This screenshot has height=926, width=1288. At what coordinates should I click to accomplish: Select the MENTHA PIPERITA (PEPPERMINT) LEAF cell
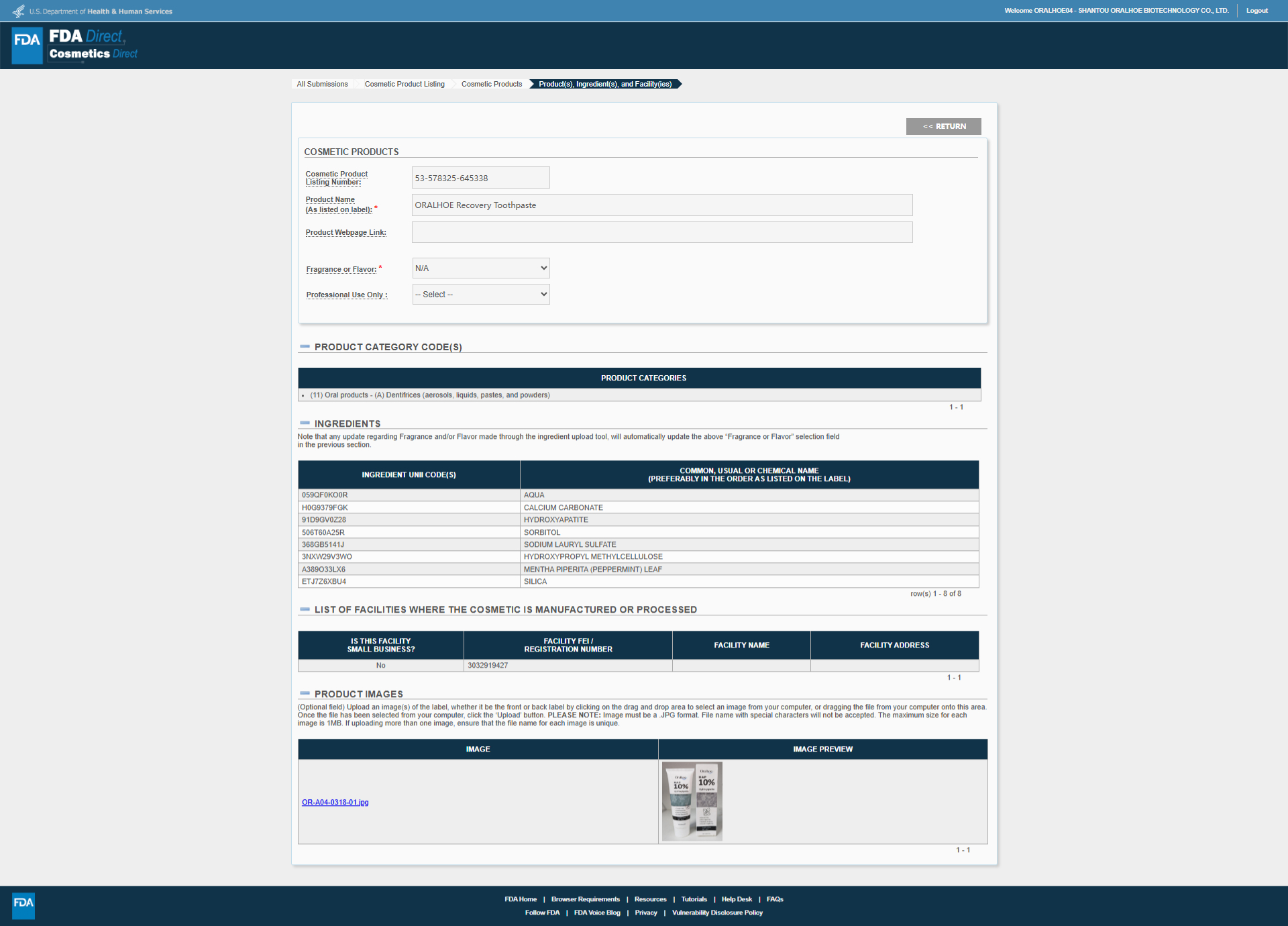pos(749,570)
